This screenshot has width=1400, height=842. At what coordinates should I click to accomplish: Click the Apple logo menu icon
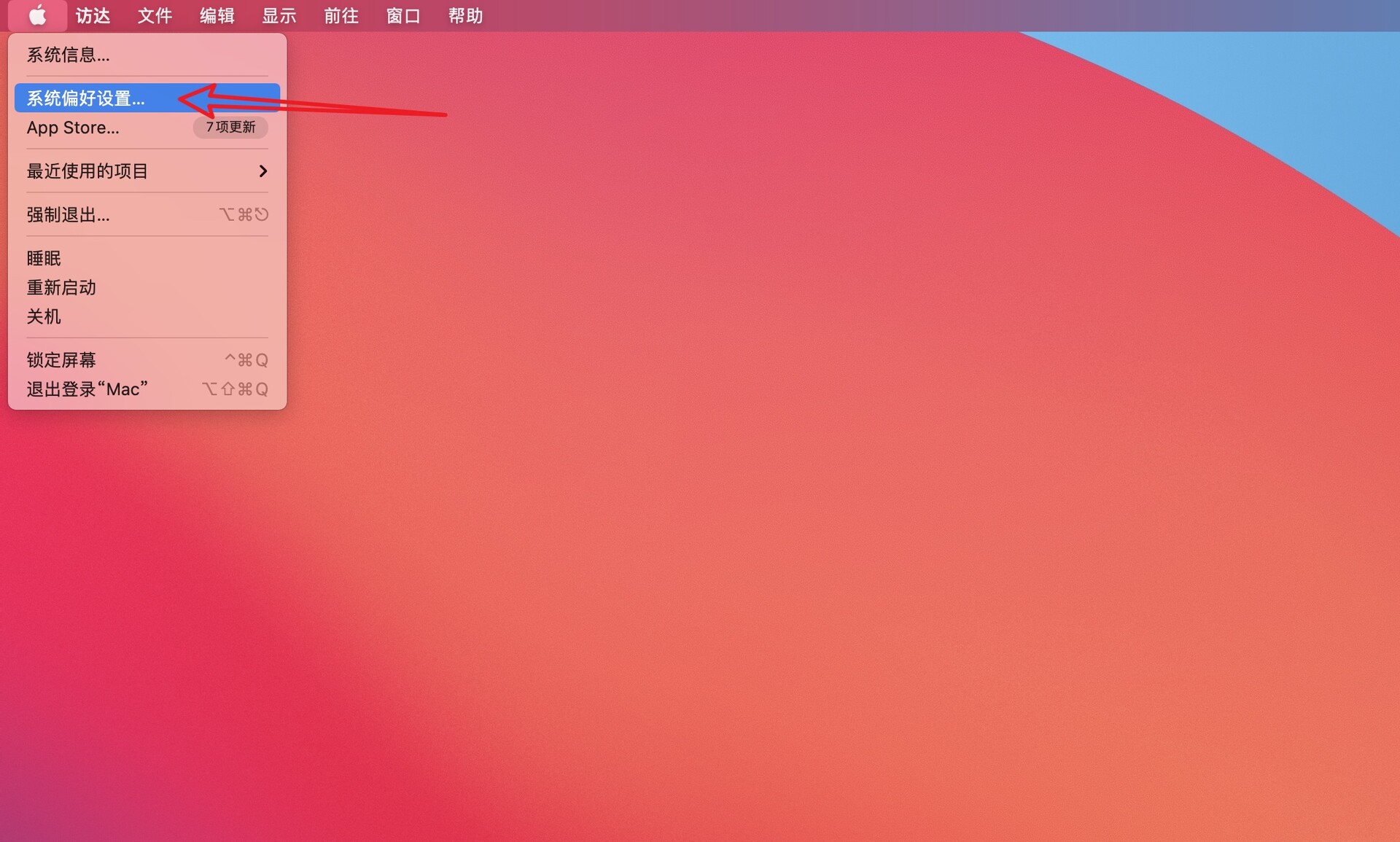[37, 15]
